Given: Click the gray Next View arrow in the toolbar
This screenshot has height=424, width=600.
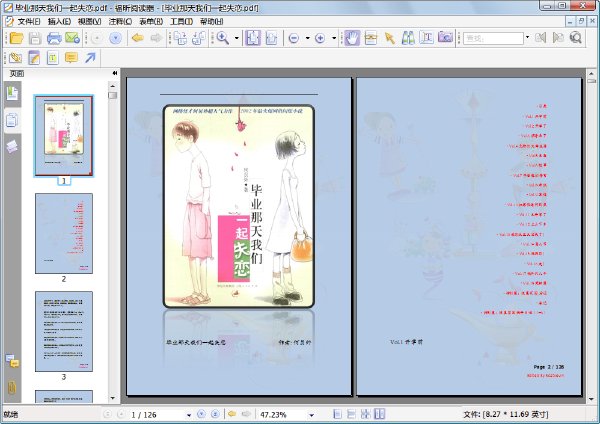Looking at the screenshot, I should pyautogui.click(x=156, y=38).
